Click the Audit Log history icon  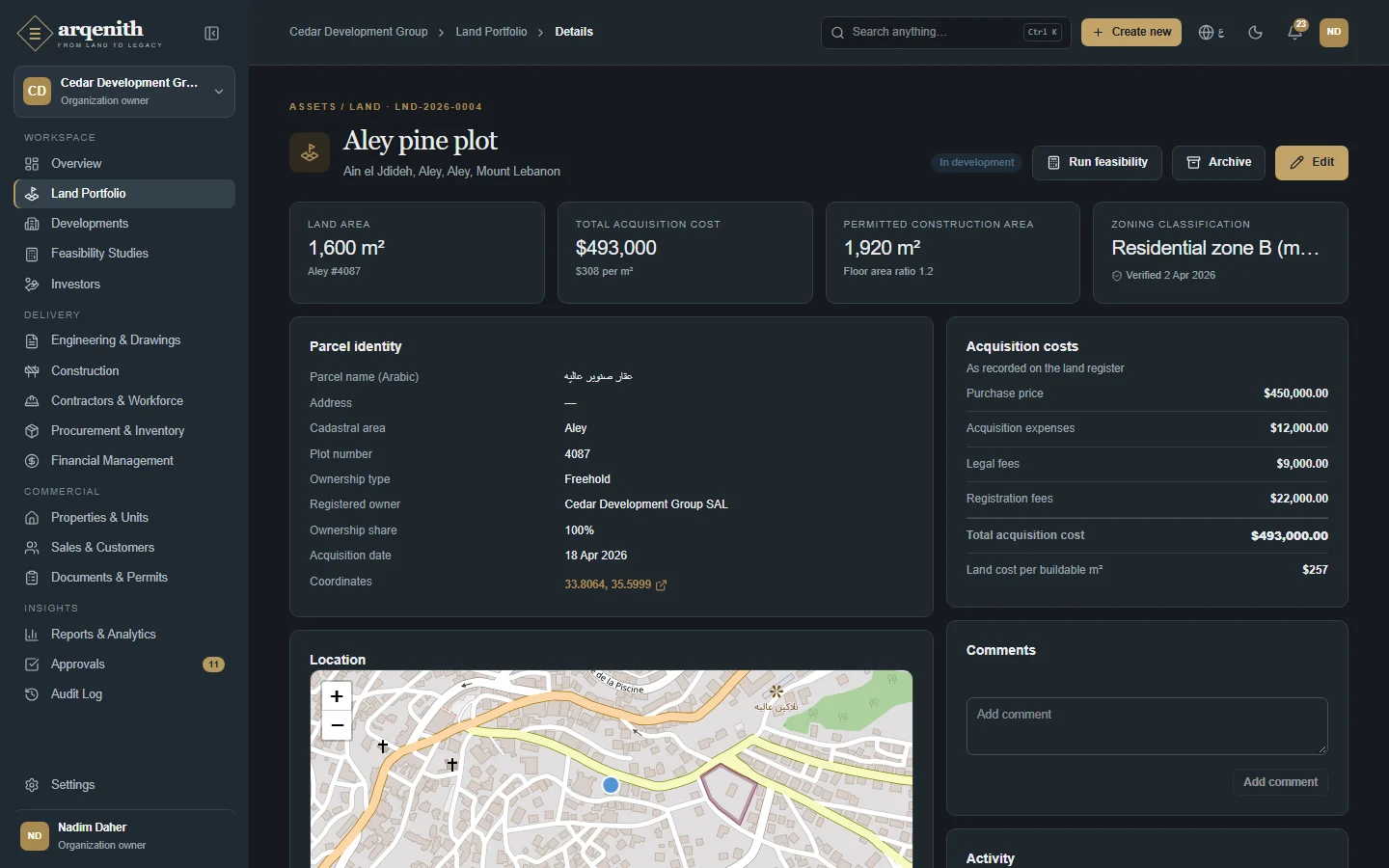click(x=32, y=694)
